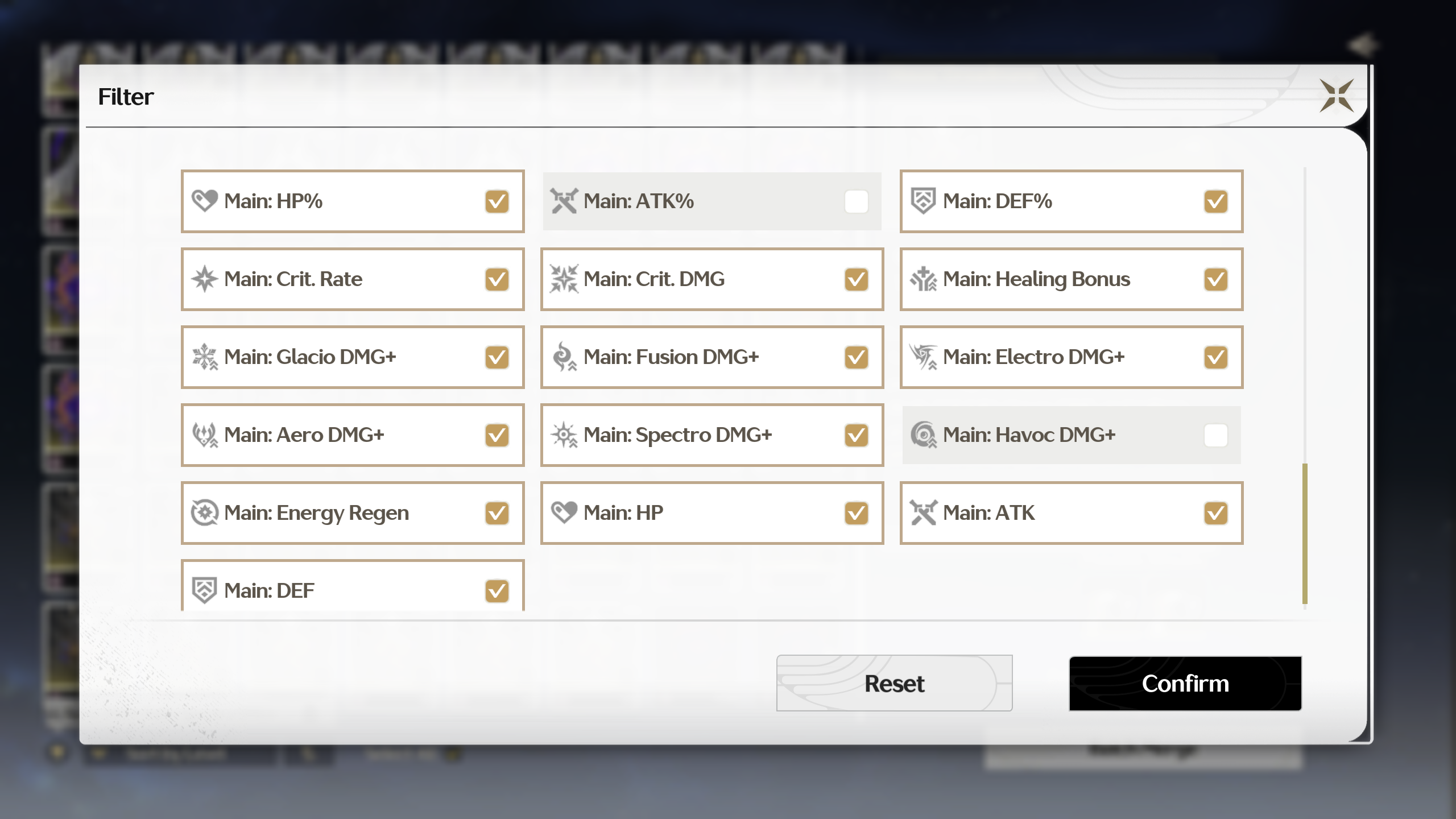This screenshot has height=819, width=1456.
Task: Click the burst icon beside Main: Crit. DMG
Action: (x=564, y=279)
